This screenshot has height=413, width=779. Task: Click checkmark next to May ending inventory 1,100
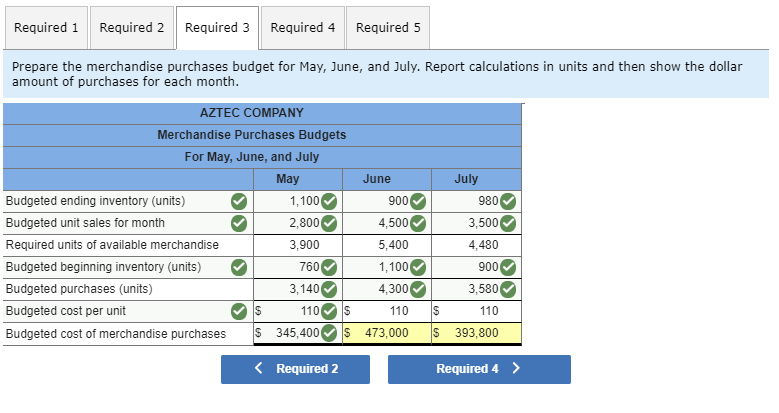coord(329,202)
